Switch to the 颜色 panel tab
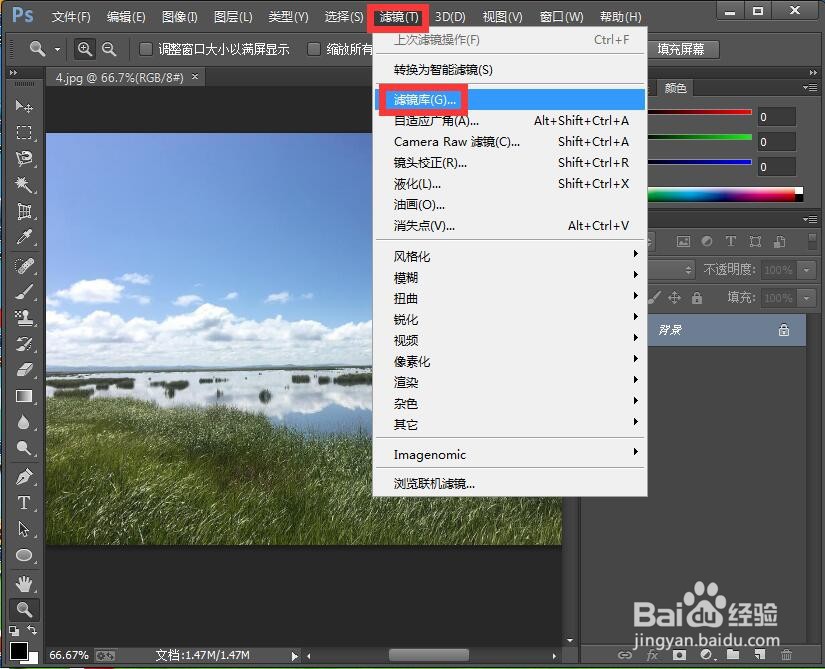The width and height of the screenshot is (825, 669). click(x=675, y=88)
